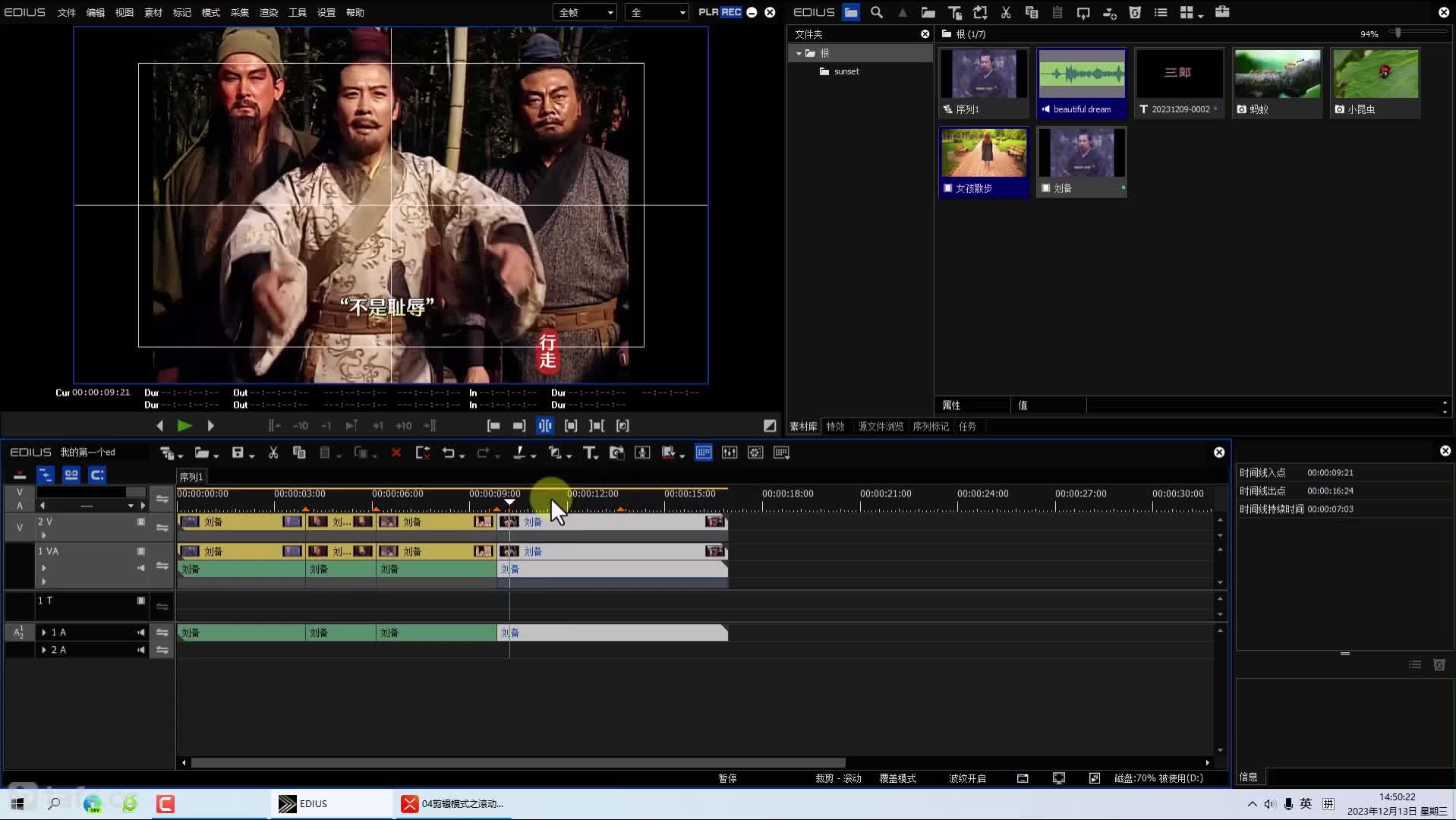1456x820 pixels.
Task: Click the PLR button above preview
Action: click(708, 12)
